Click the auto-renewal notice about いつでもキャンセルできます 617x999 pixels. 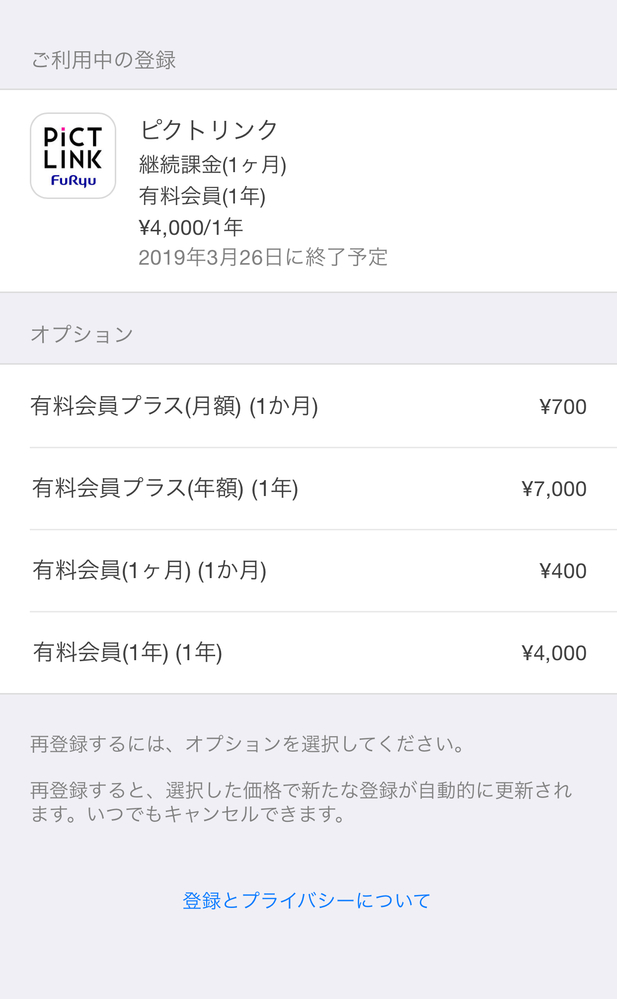tap(187, 815)
